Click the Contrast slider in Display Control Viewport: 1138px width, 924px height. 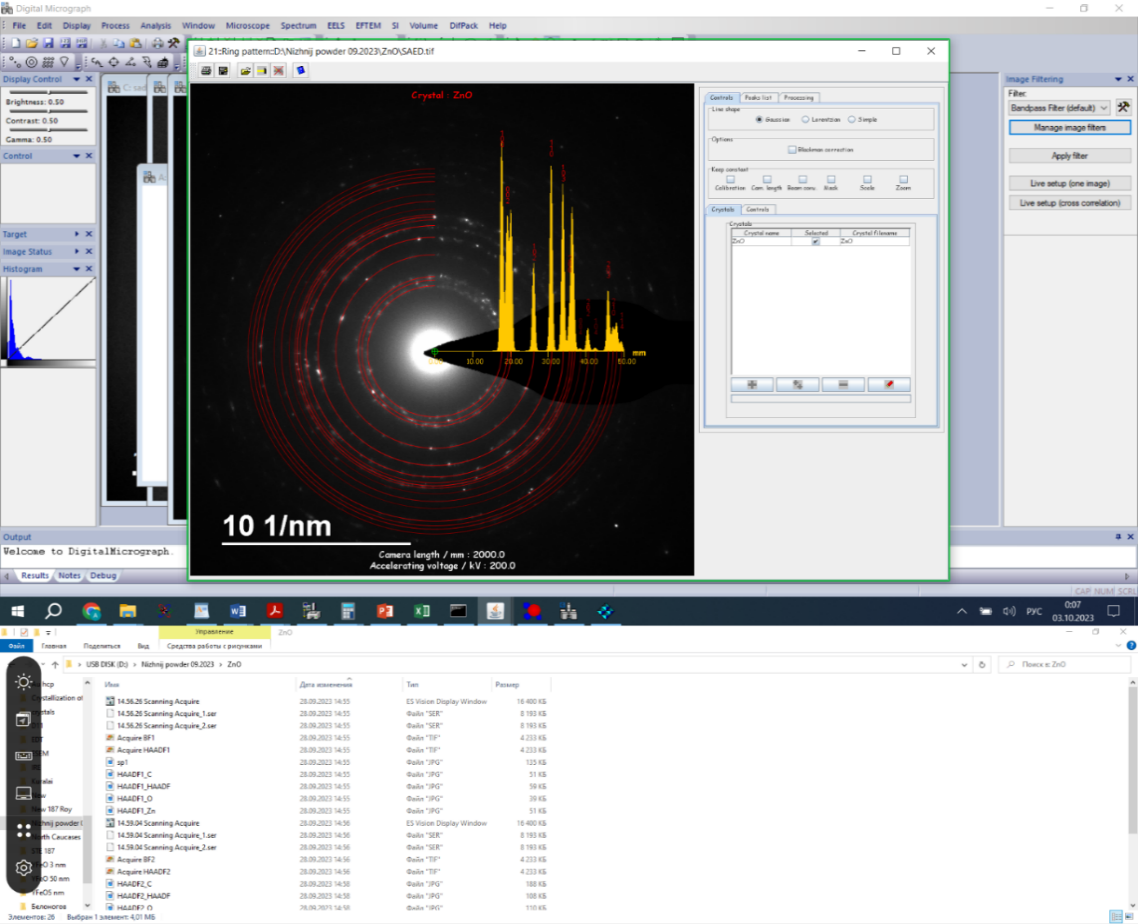click(x=48, y=112)
